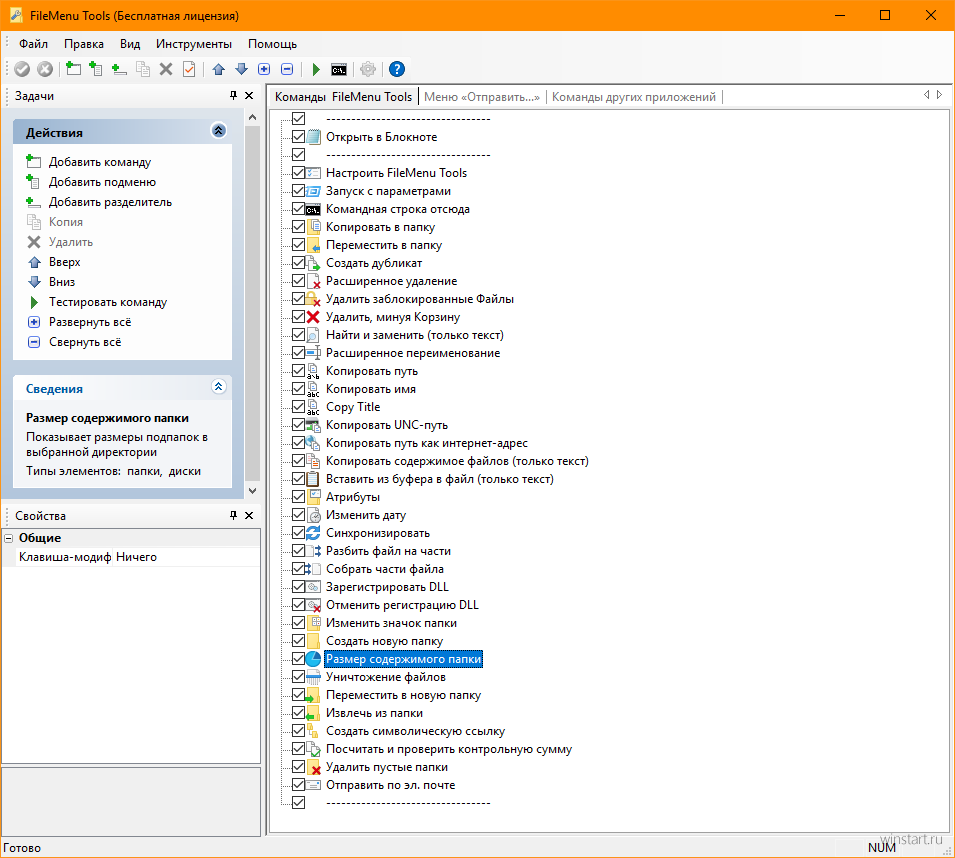
Task: Click the Развернуть всё action link
Action: point(90,322)
